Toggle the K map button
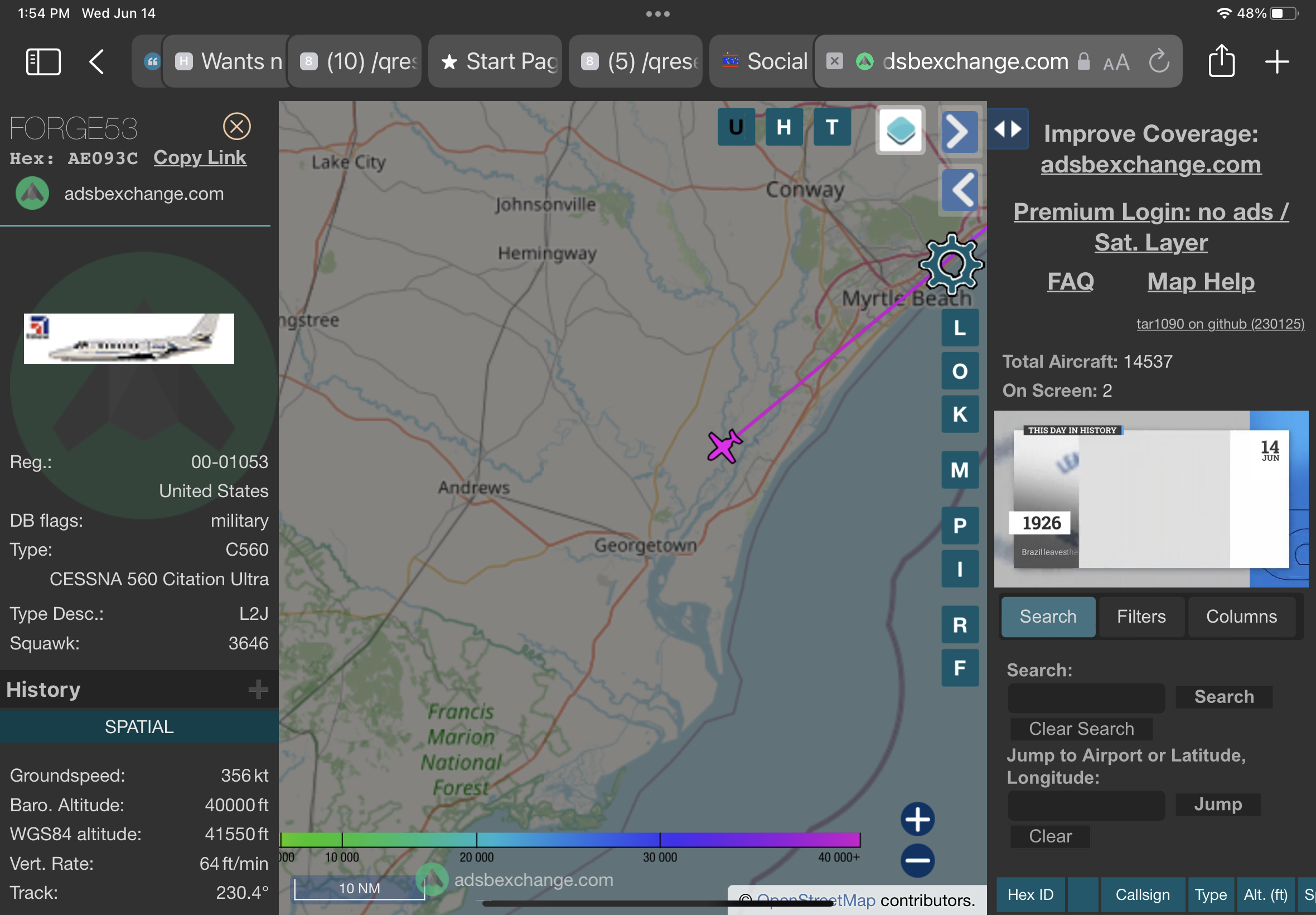This screenshot has width=1316, height=915. click(960, 414)
